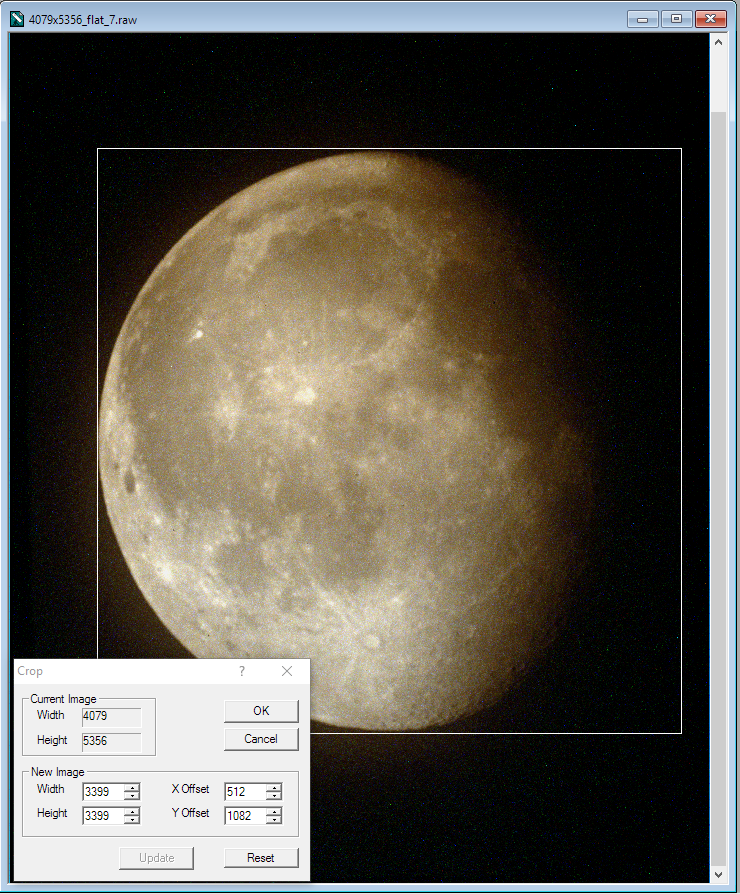Click the X Offset label
Screen dimensions: 740x894
190,789
